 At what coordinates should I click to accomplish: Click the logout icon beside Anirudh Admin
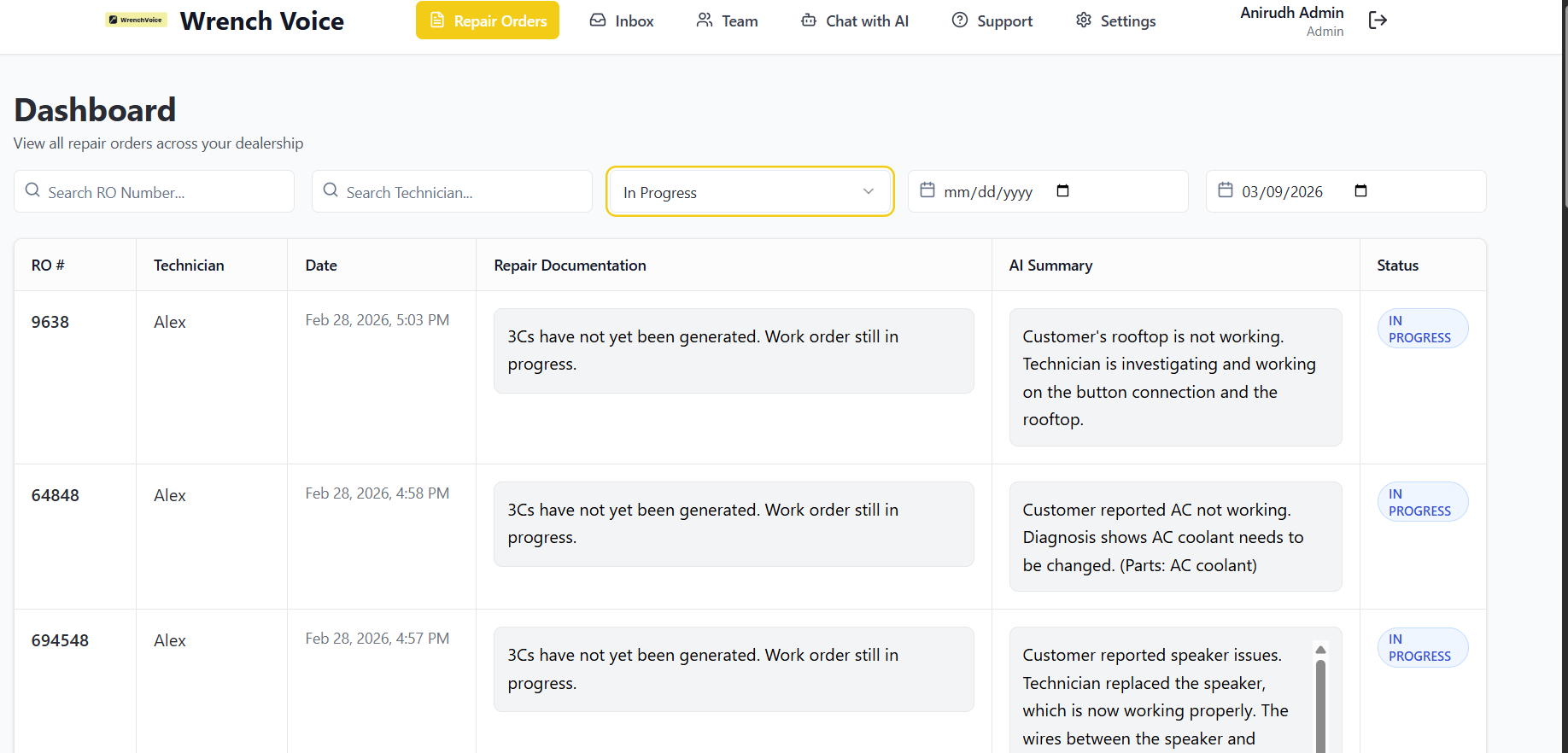coord(1377,20)
